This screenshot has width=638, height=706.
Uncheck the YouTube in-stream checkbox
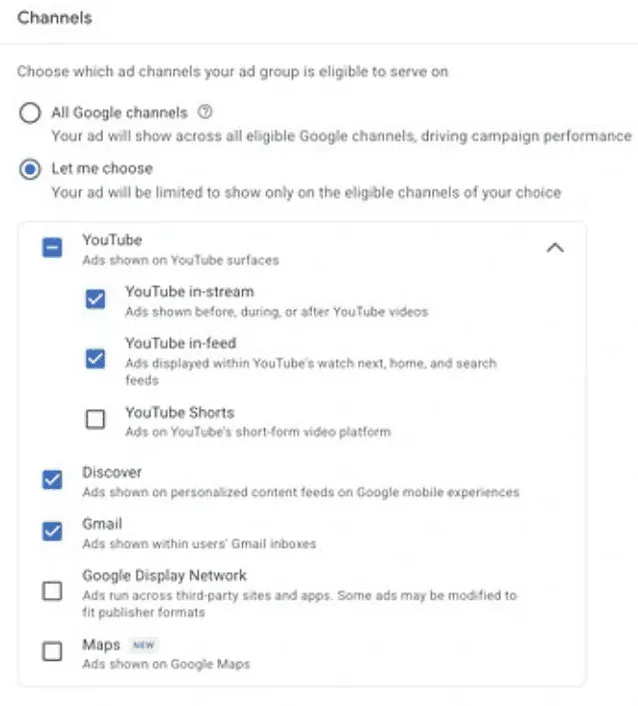95,299
